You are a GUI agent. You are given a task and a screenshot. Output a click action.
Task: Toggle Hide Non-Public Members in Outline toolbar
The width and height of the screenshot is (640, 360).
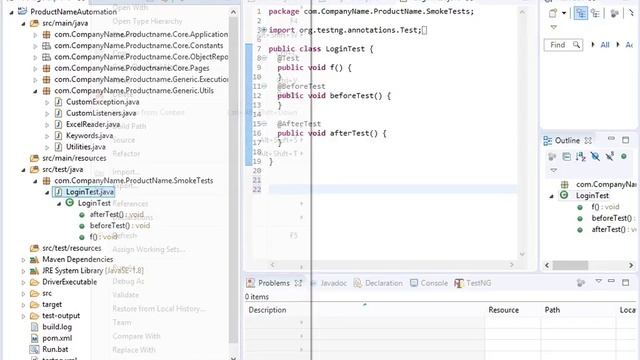623,156
